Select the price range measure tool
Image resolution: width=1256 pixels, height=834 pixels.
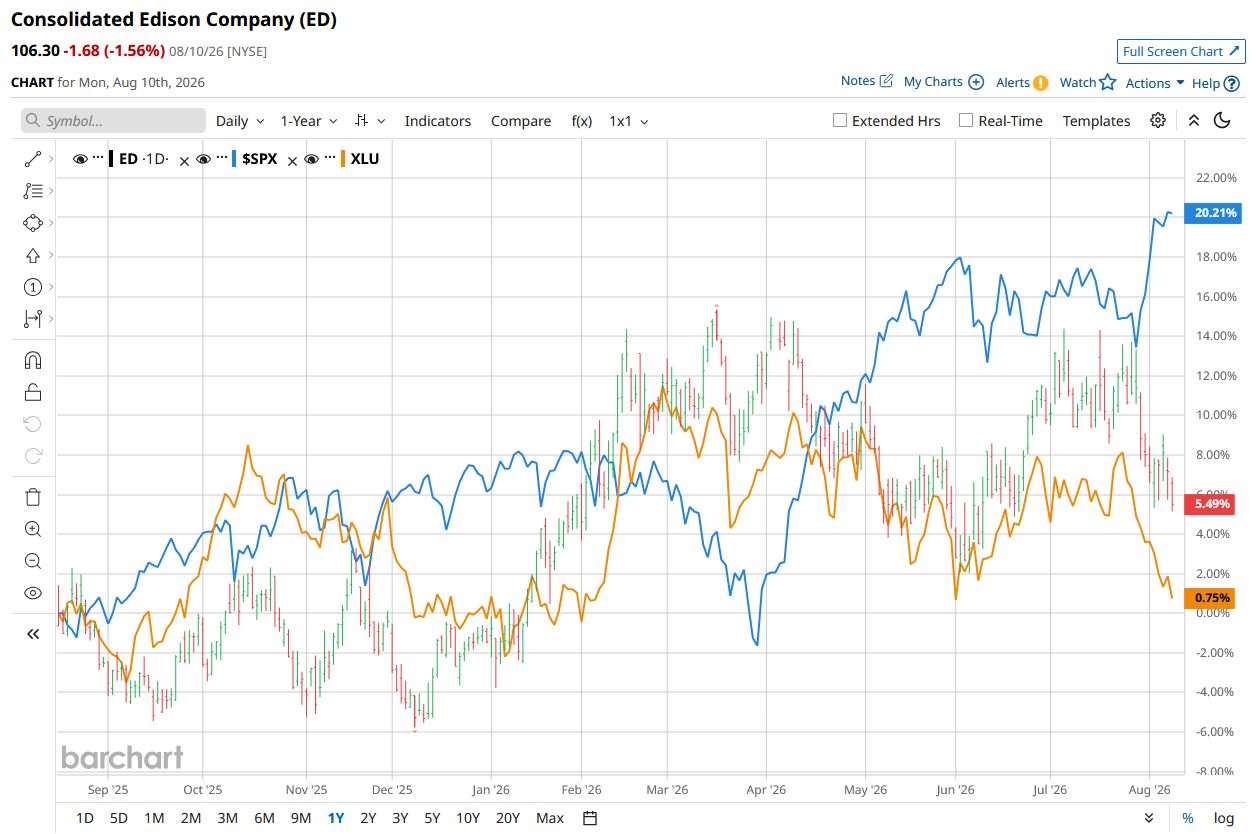(32, 319)
